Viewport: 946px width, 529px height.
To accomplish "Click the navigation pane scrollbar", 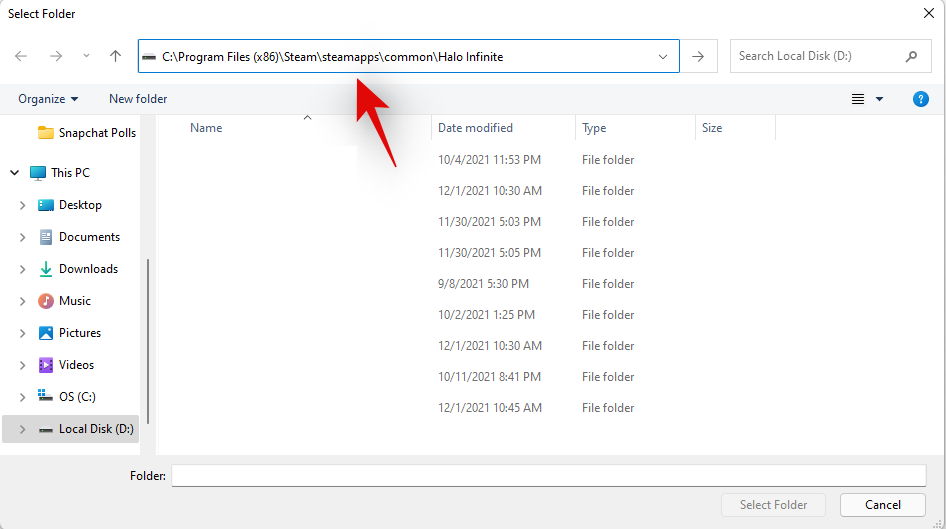I will pyautogui.click(x=148, y=340).
